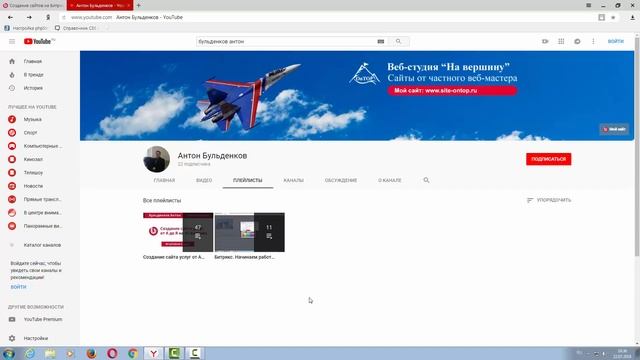Viewport: 640px width, 360px height.
Task: Click the on-screen keyboard icon in search box
Action: click(x=380, y=41)
